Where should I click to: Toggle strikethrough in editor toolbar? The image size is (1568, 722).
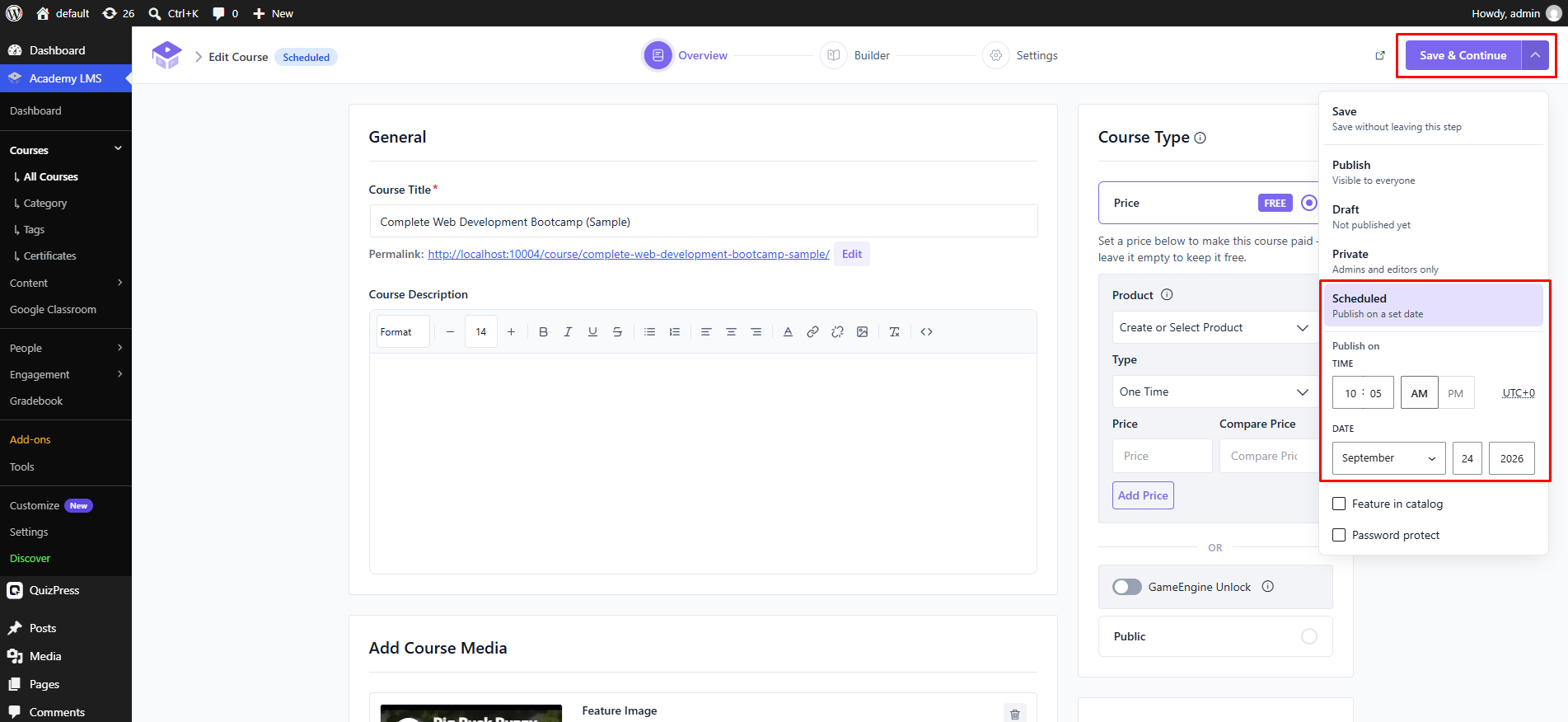click(x=617, y=331)
